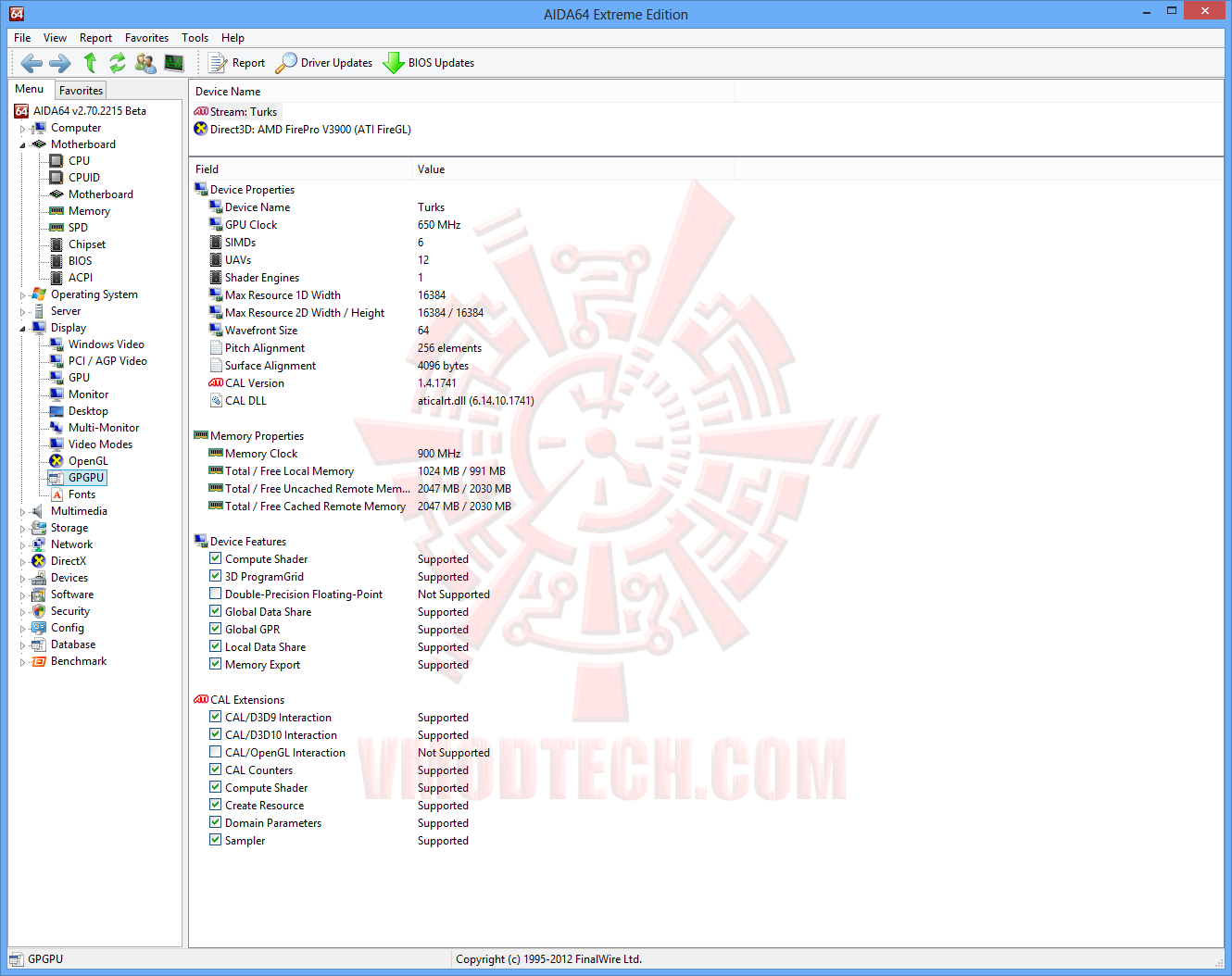Select the ACPI chip icon
Image resolution: width=1232 pixels, height=976 pixels.
[57, 278]
